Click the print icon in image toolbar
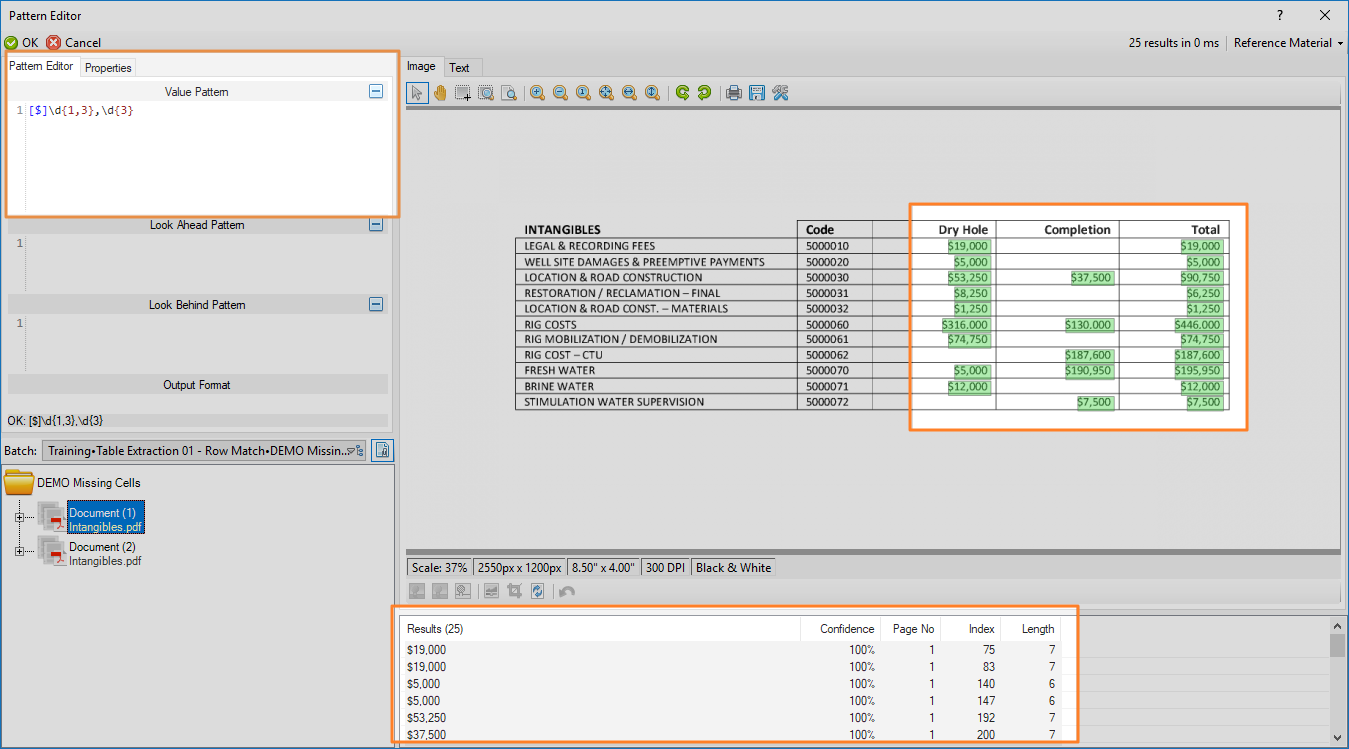This screenshot has width=1349, height=749. click(x=734, y=93)
